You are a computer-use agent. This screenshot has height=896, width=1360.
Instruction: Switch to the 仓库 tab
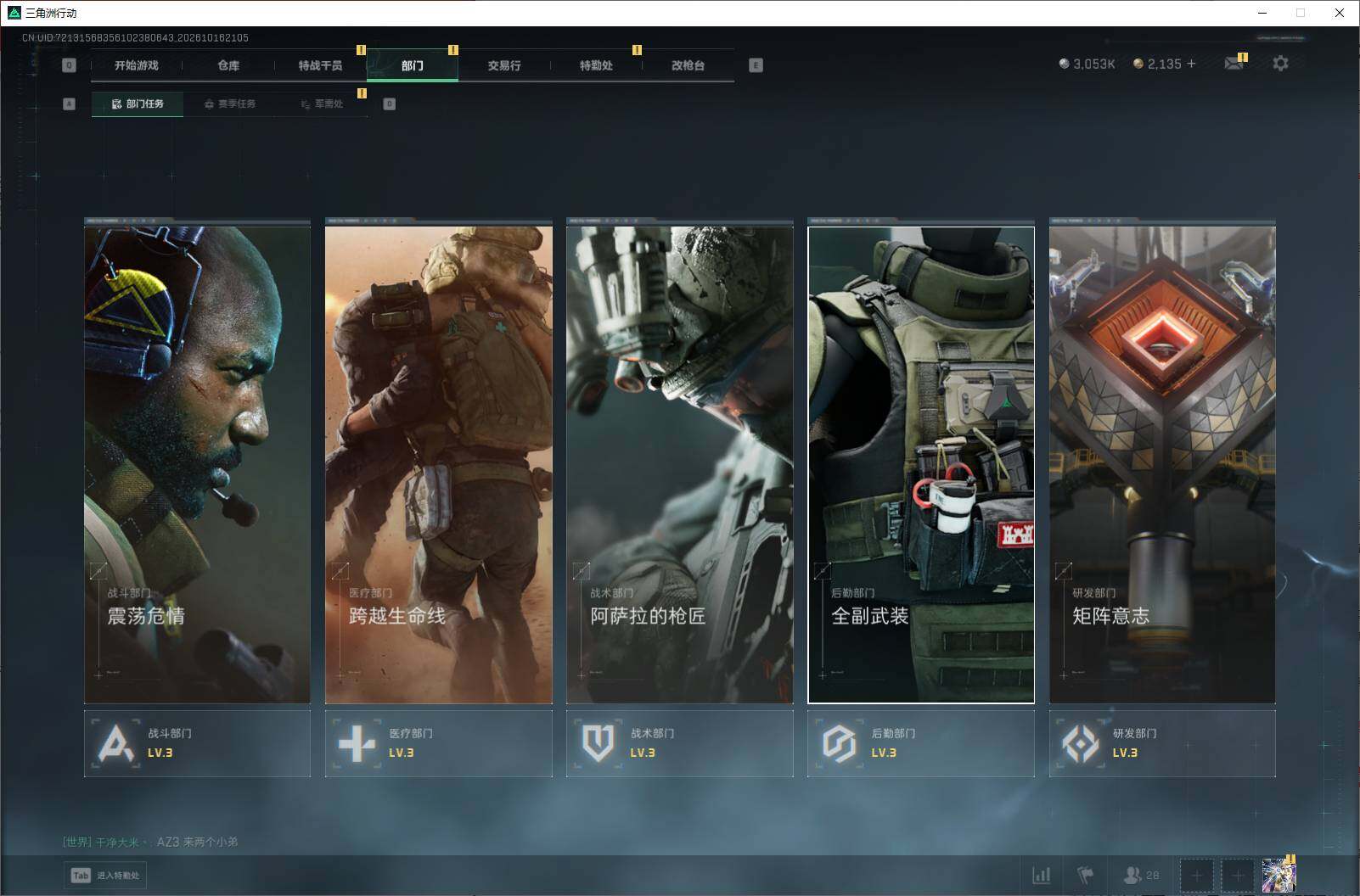point(228,65)
